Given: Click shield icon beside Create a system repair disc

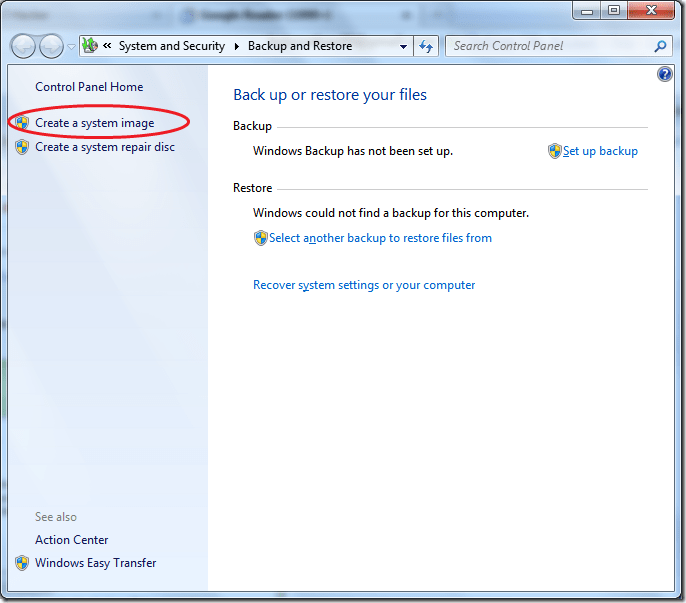Looking at the screenshot, I should point(22,147).
